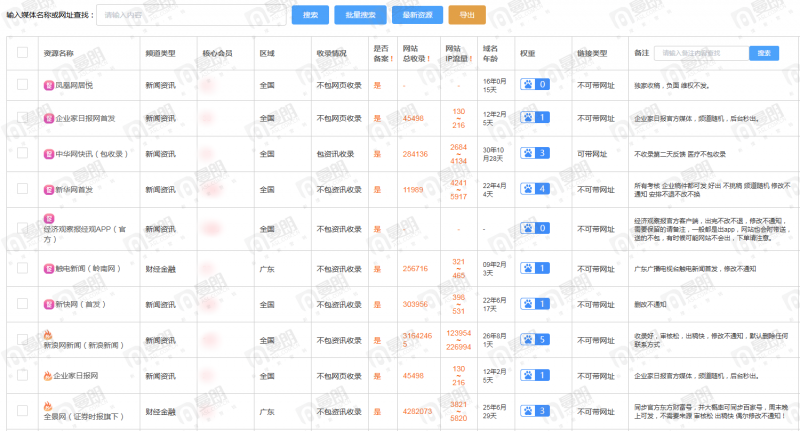Click the weight badge 0 in 经济观察报 row
This screenshot has width=800, height=431.
click(535, 227)
